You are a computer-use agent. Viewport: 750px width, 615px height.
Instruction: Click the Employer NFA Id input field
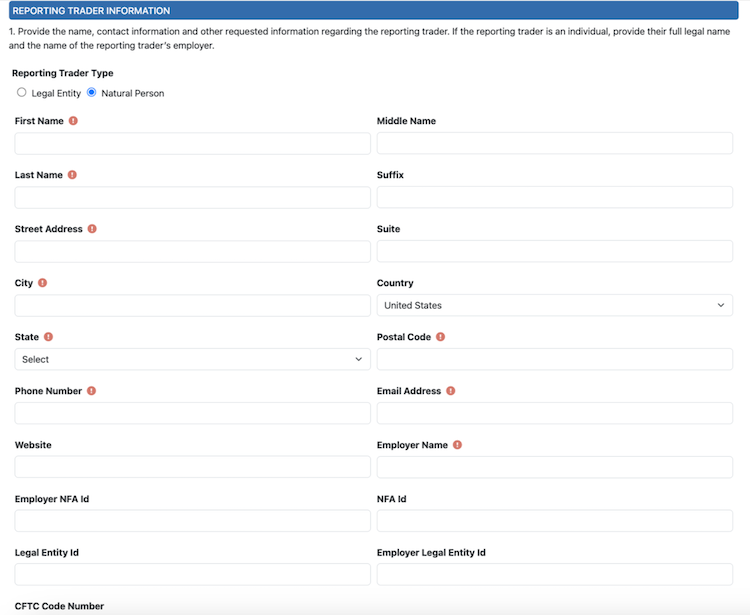click(193, 521)
